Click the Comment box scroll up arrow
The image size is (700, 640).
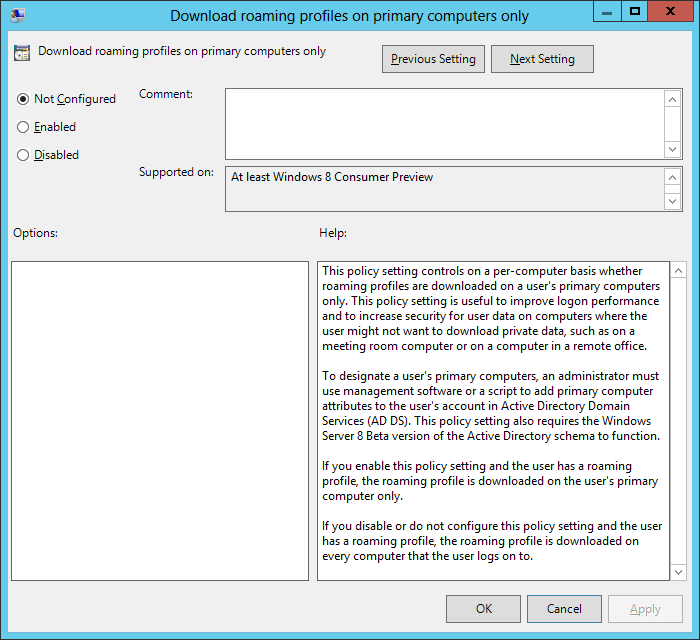[x=673, y=98]
